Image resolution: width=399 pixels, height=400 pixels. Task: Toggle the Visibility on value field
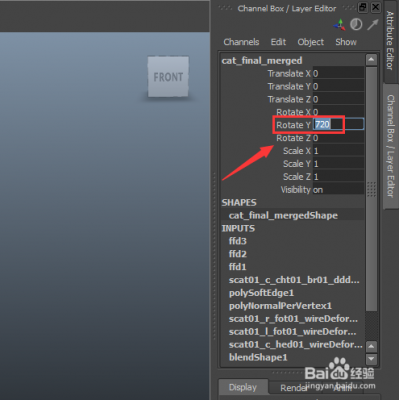pyautogui.click(x=338, y=190)
